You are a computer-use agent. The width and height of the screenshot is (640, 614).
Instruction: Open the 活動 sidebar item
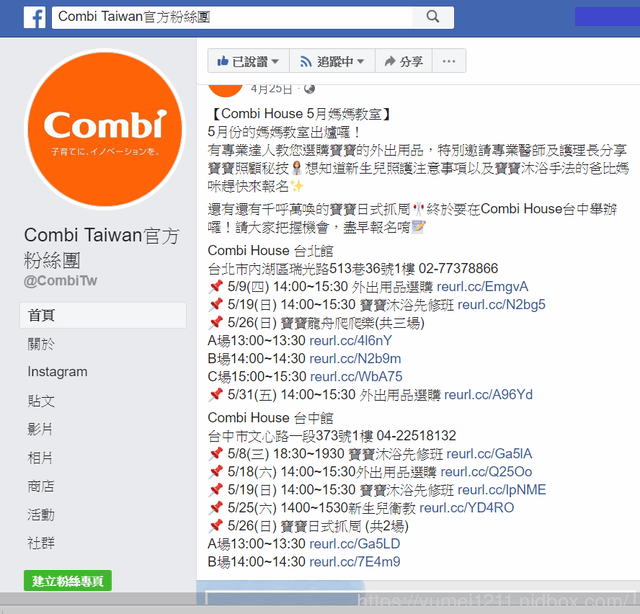coord(41,515)
